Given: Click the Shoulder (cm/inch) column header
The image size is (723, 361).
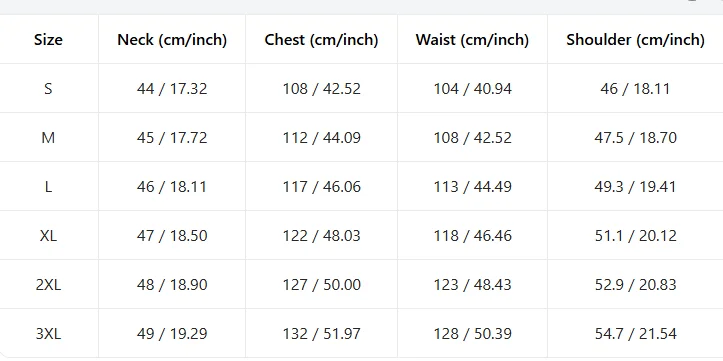Looking at the screenshot, I should coord(635,40).
